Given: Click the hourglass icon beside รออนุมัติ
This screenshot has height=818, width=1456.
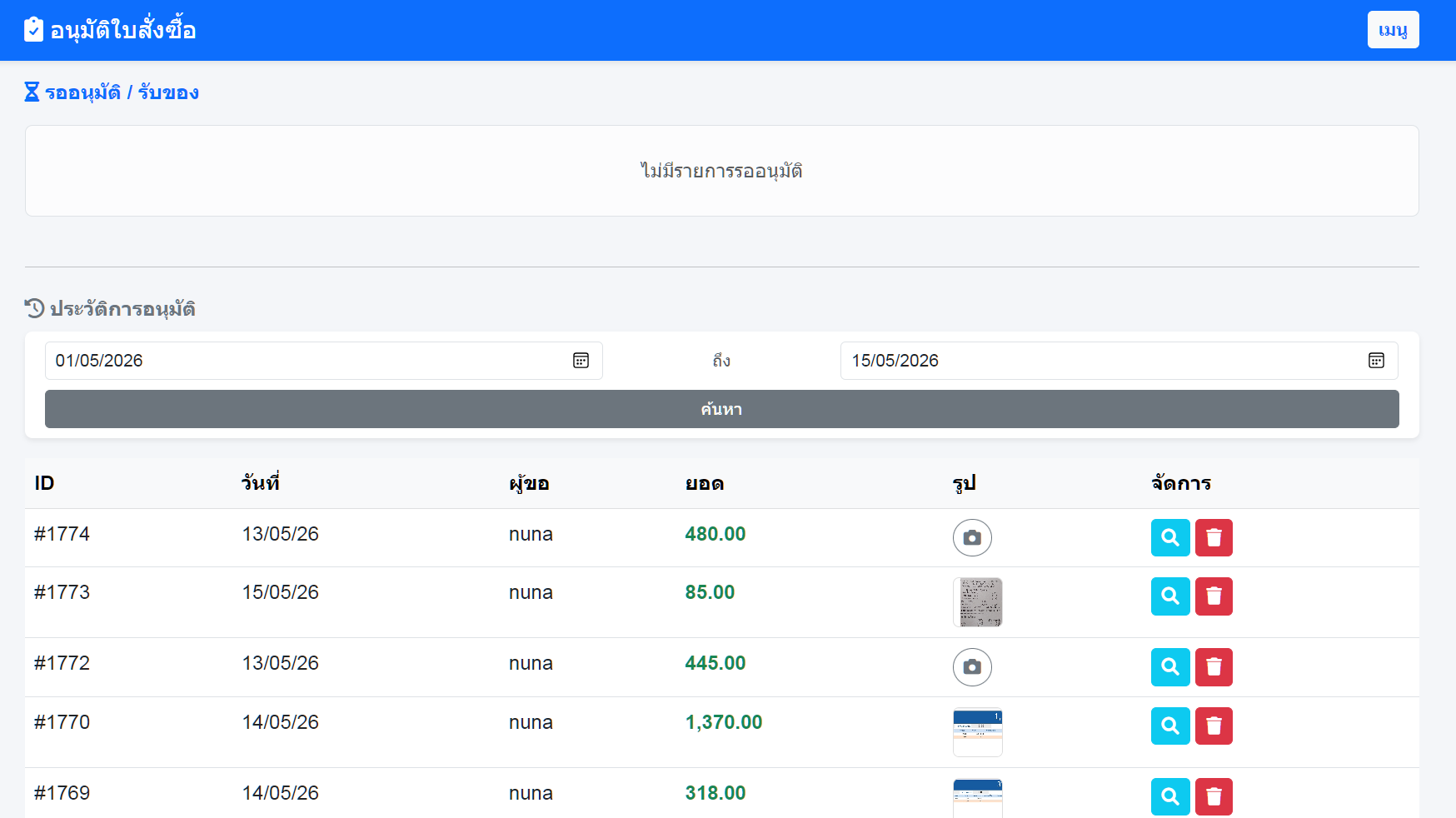Looking at the screenshot, I should click(32, 92).
